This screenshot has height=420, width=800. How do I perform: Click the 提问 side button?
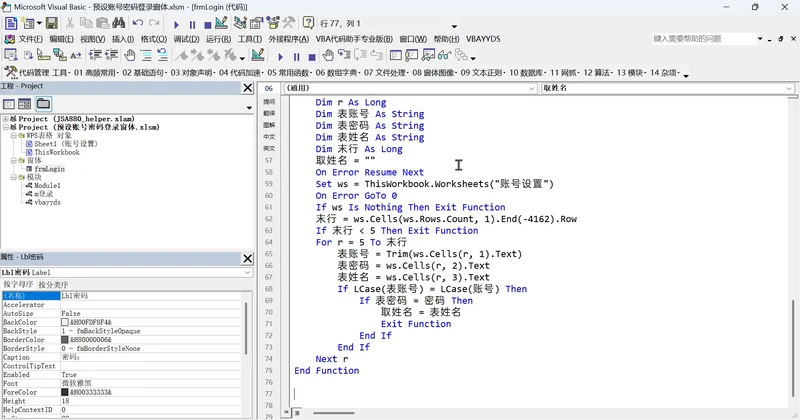click(x=269, y=102)
